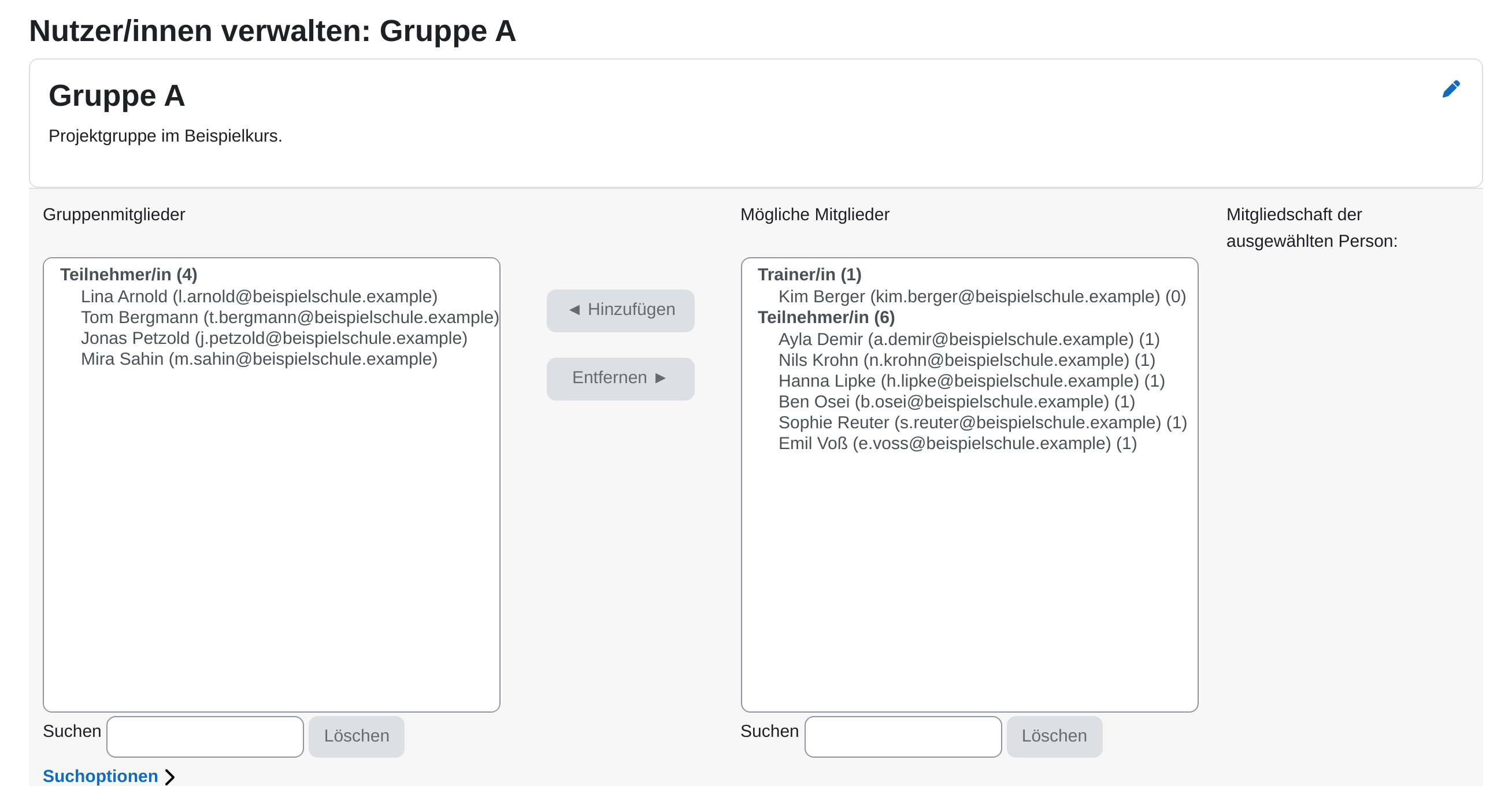Select Emil Voß in potential members
This screenshot has width=1512, height=786.
coord(957,443)
